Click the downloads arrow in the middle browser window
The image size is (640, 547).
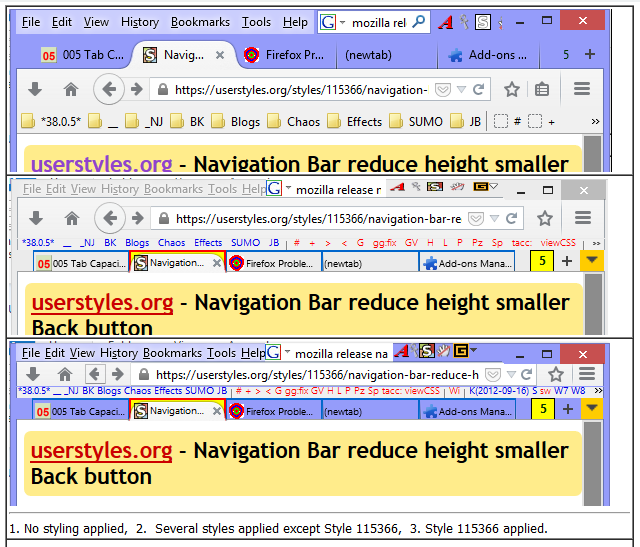pos(36,218)
